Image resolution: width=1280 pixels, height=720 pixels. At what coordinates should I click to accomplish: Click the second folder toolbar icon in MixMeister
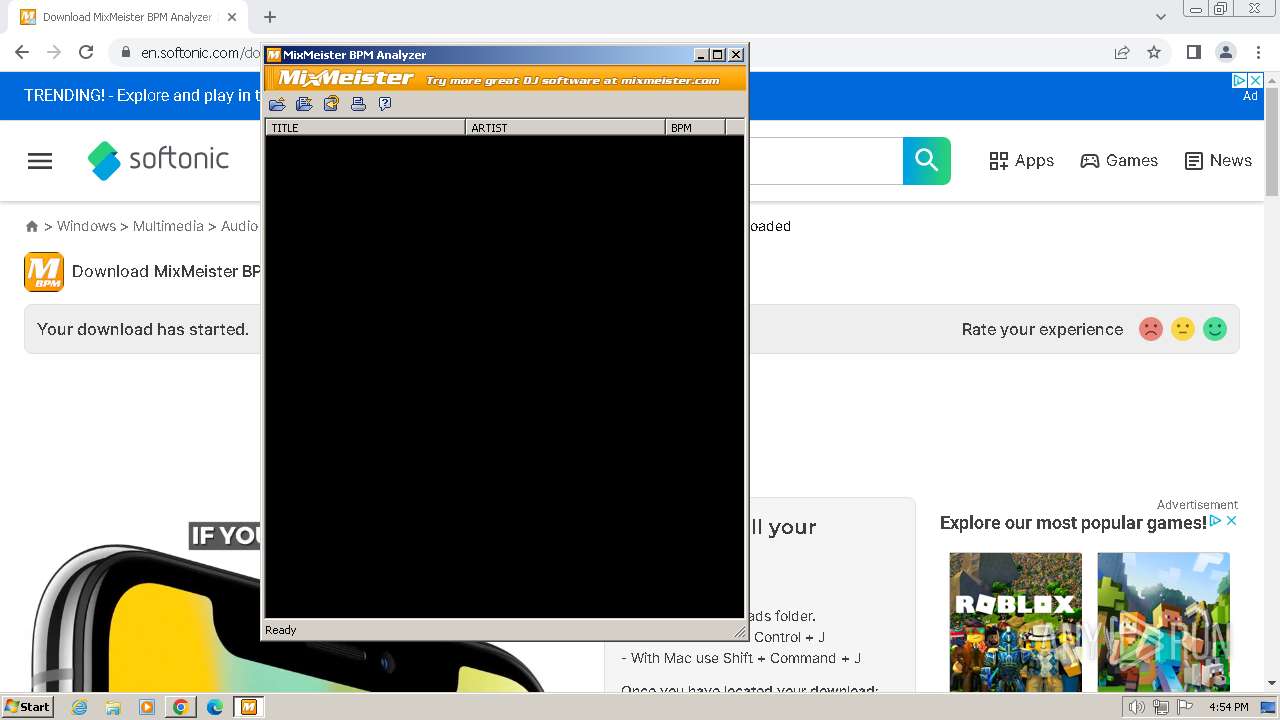pyautogui.click(x=304, y=104)
